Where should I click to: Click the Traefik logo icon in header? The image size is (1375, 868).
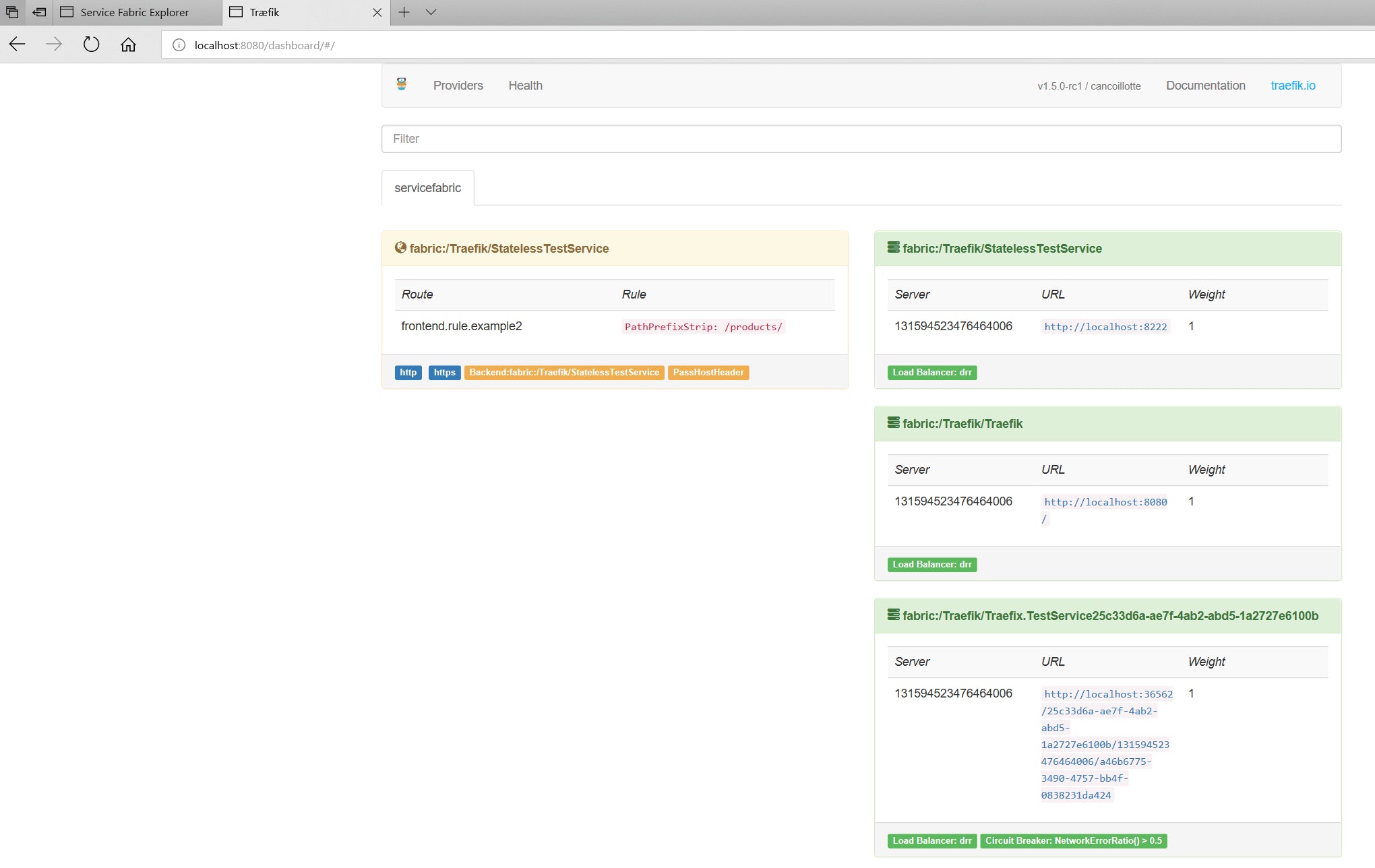coord(400,84)
